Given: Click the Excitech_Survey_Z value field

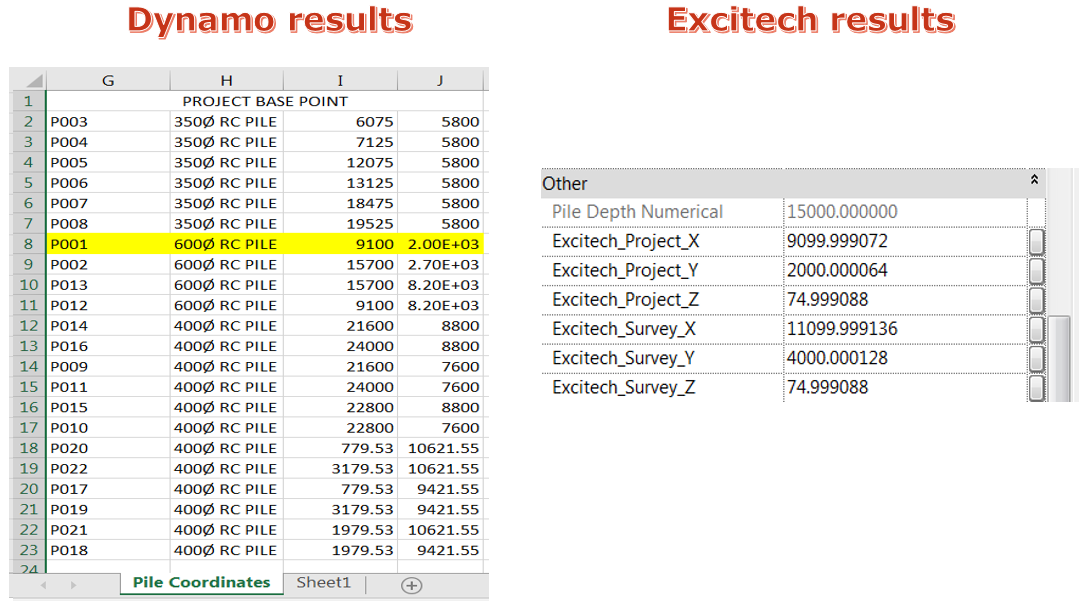Looking at the screenshot, I should tap(905, 387).
